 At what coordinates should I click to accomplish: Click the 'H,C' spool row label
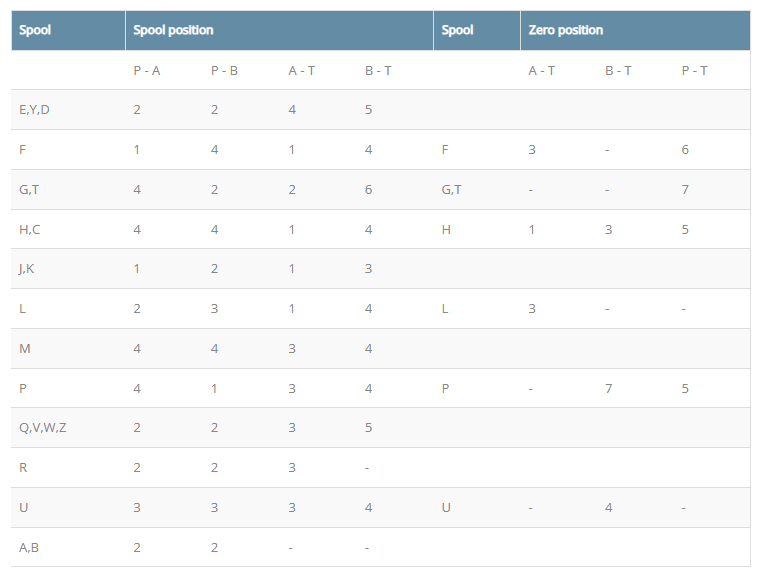[x=30, y=229]
